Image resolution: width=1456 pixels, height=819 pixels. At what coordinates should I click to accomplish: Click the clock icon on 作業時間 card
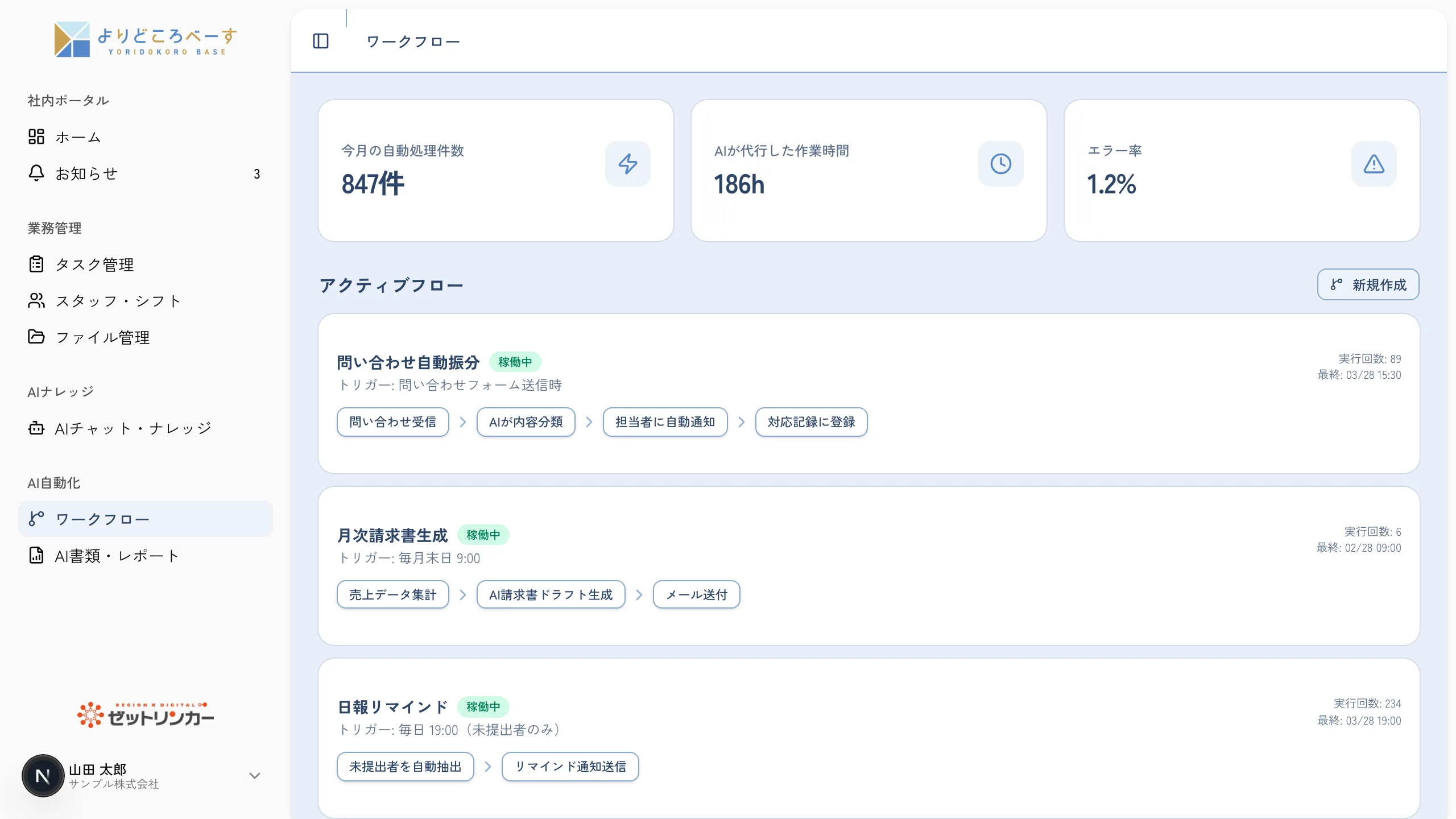click(1001, 164)
